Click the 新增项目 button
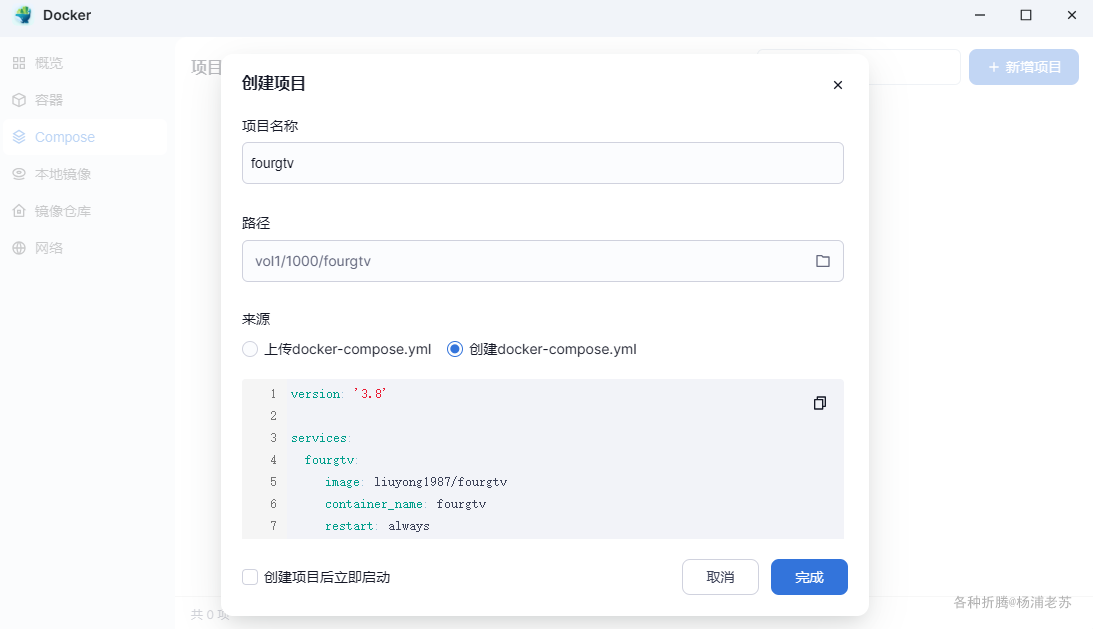Viewport: 1093px width, 629px height. pyautogui.click(x=1024, y=67)
